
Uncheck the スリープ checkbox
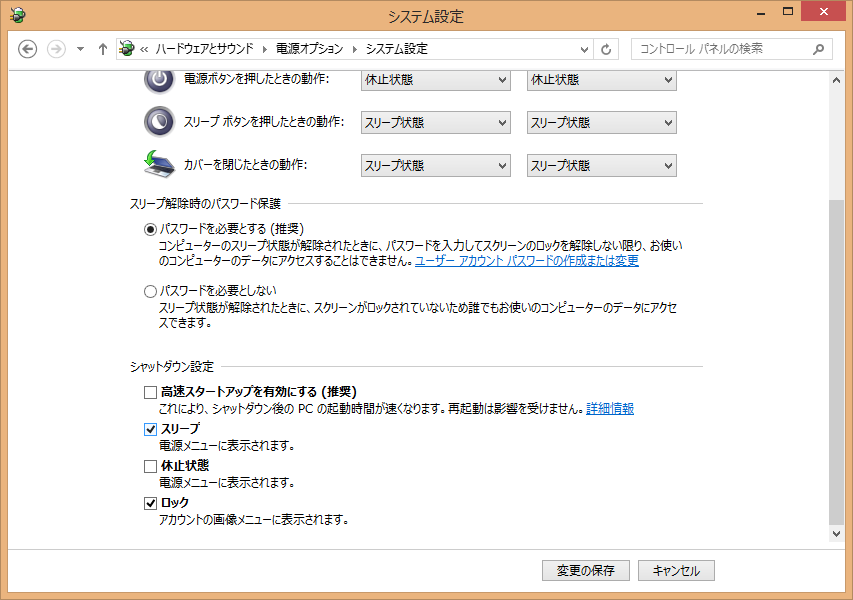pyautogui.click(x=150, y=429)
